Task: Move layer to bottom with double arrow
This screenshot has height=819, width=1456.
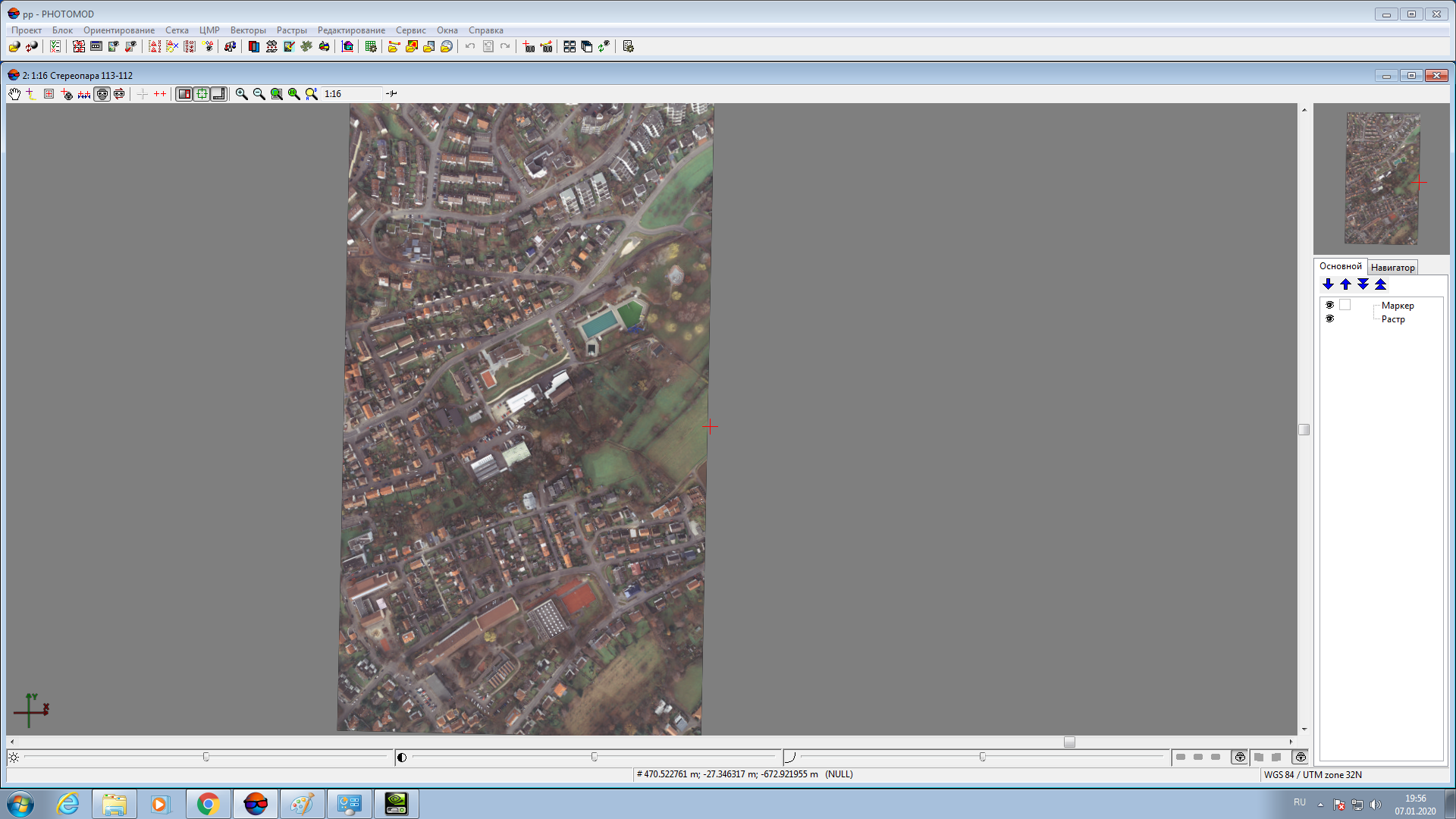Action: coord(1363,284)
